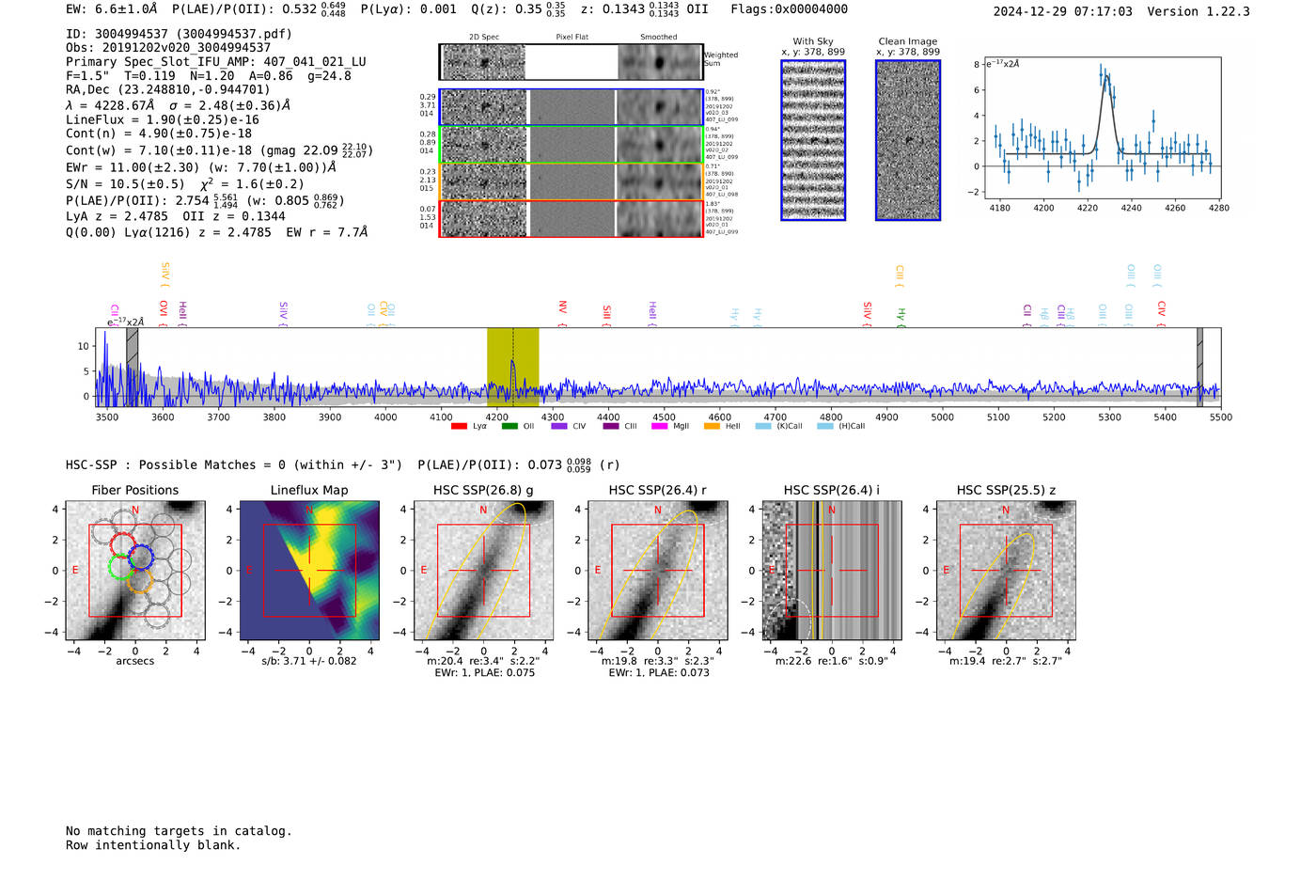Click the Version 1.22.3 label
Image resolution: width=1316 pixels, height=896 pixels.
(x=1198, y=11)
